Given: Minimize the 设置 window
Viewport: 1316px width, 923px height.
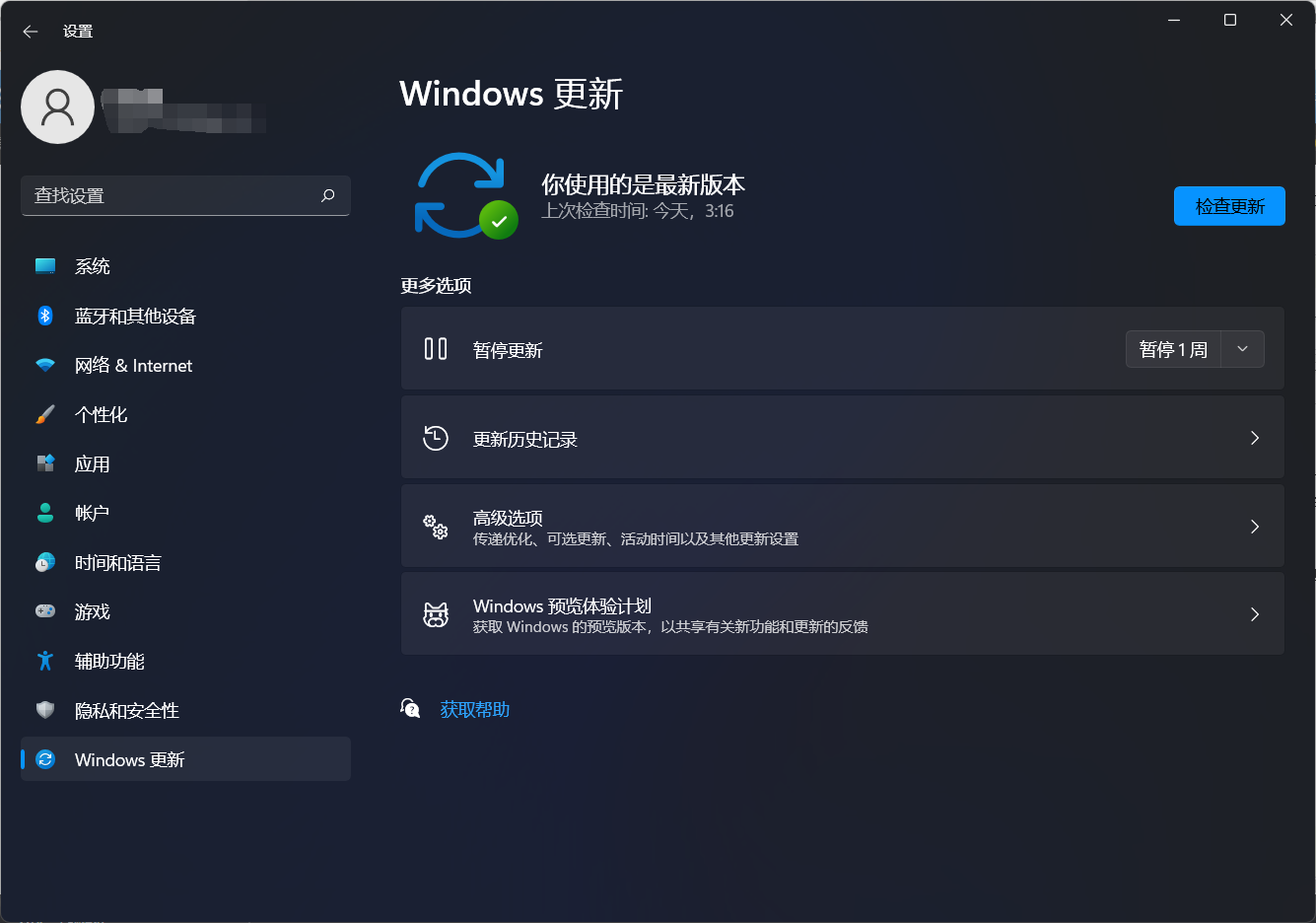Looking at the screenshot, I should click(x=1174, y=20).
